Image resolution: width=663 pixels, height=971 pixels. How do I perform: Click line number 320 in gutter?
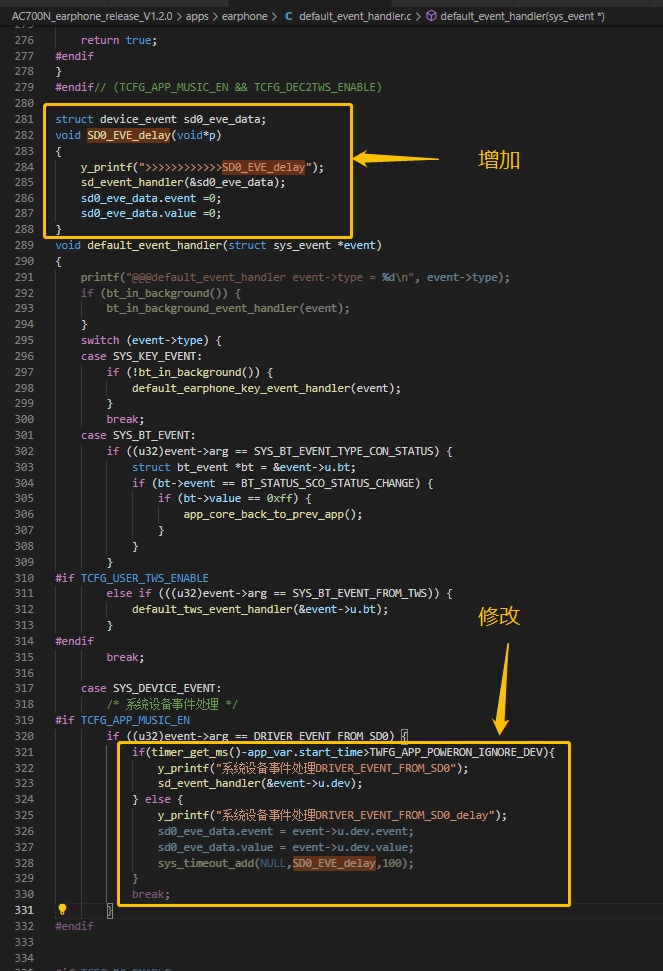click(x=24, y=736)
